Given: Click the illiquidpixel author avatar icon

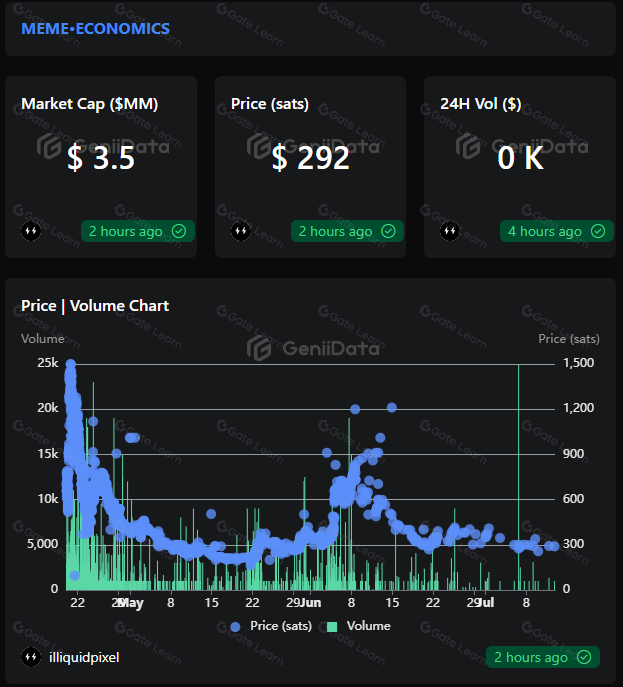Looking at the screenshot, I should [31, 657].
